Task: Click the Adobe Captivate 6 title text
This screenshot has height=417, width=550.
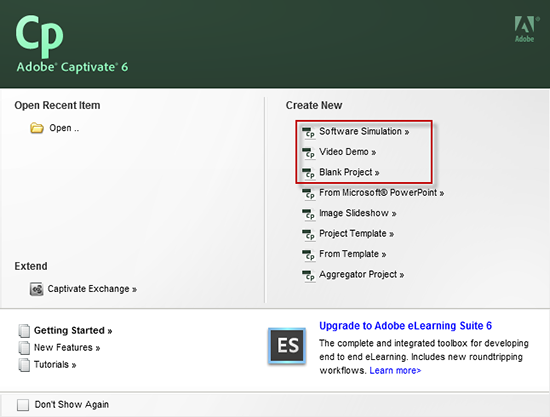Action: click(72, 67)
